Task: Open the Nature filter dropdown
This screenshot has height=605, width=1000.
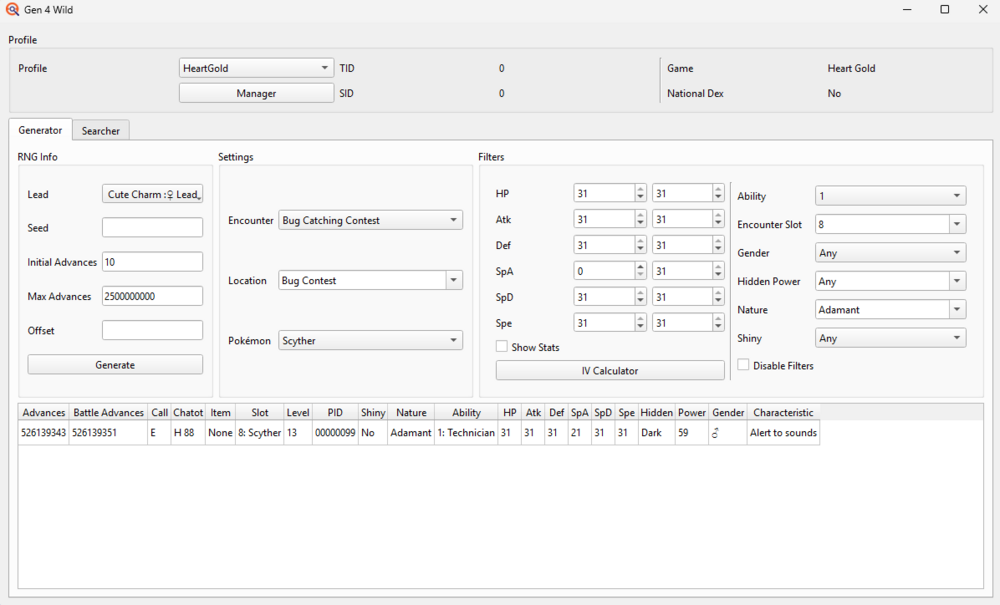Action: pos(890,310)
